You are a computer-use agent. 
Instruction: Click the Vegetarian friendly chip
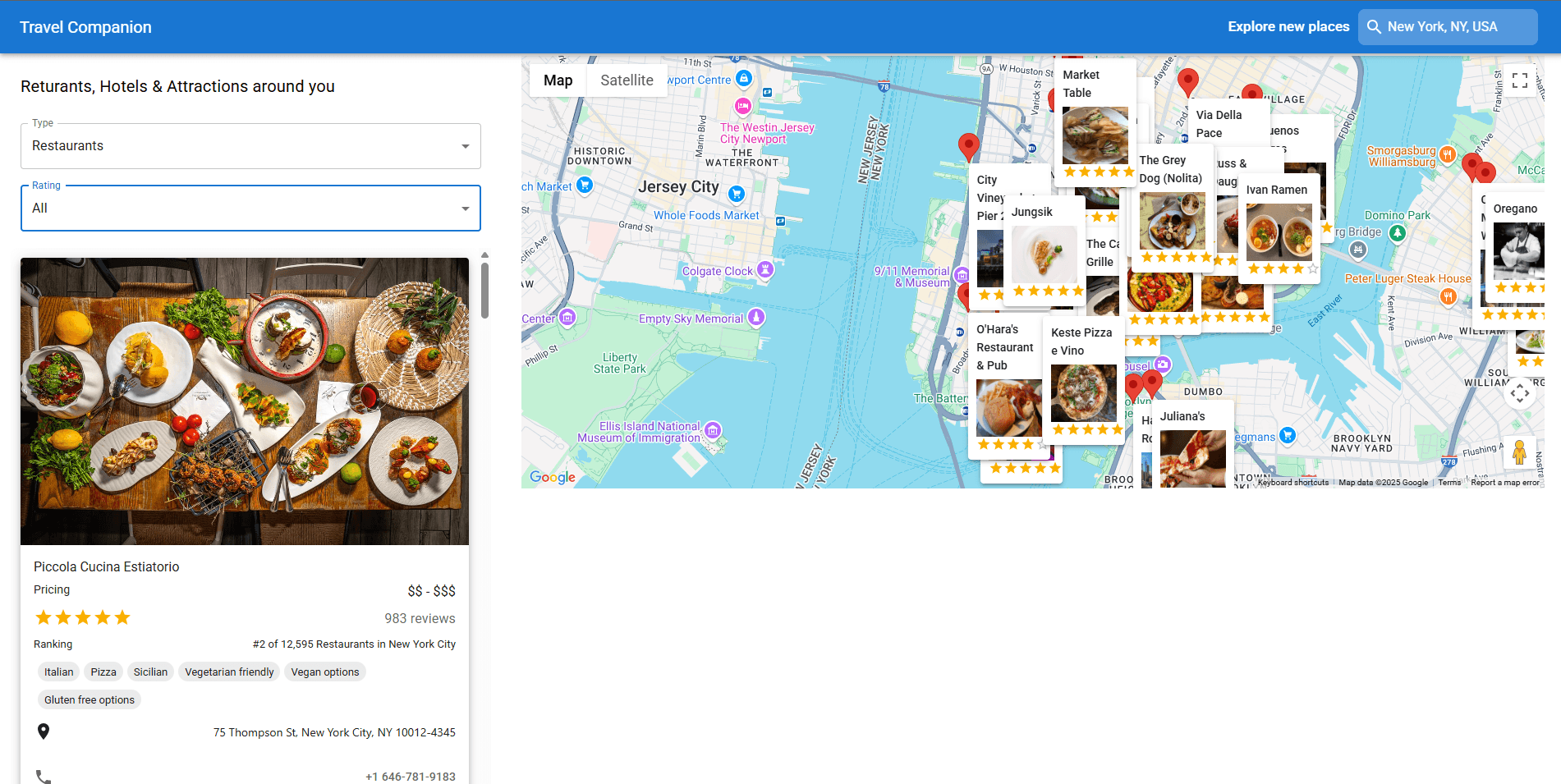229,672
